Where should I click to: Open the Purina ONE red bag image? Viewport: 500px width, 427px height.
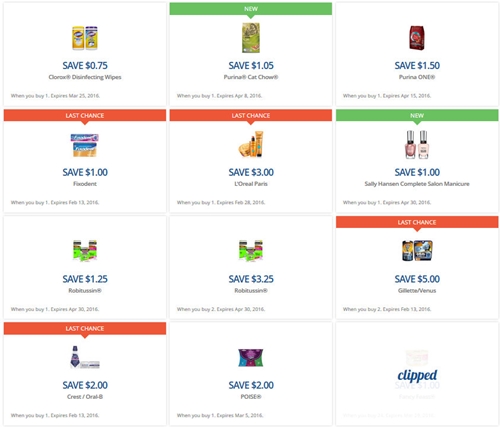point(417,38)
